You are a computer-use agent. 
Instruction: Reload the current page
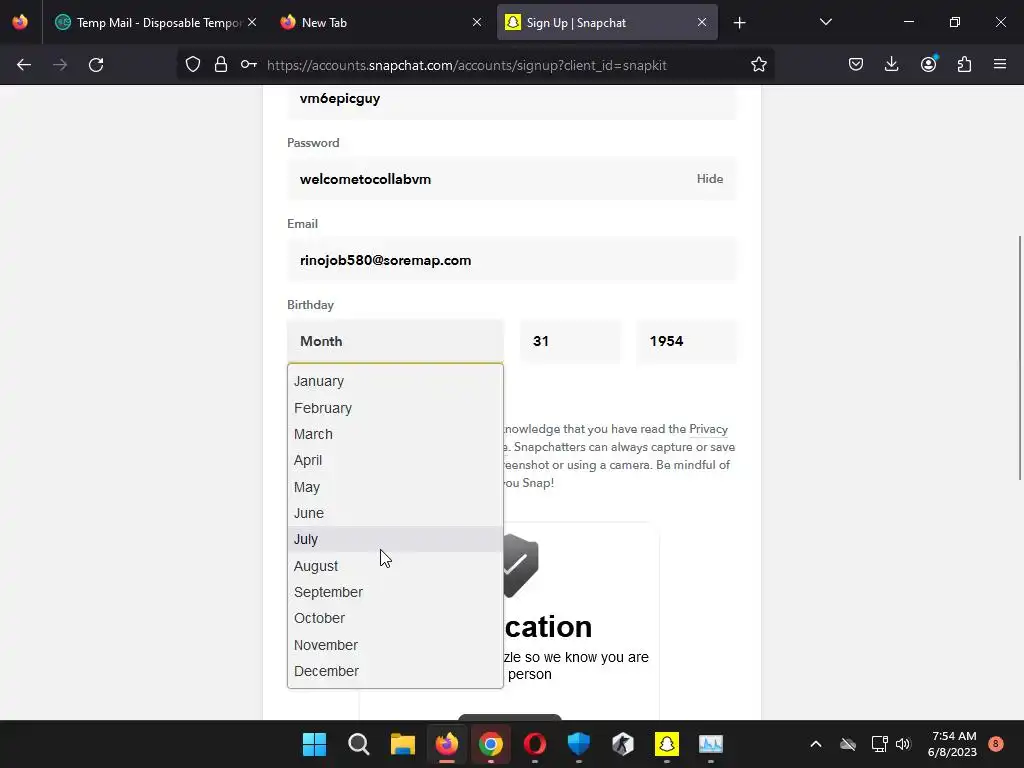click(x=96, y=65)
